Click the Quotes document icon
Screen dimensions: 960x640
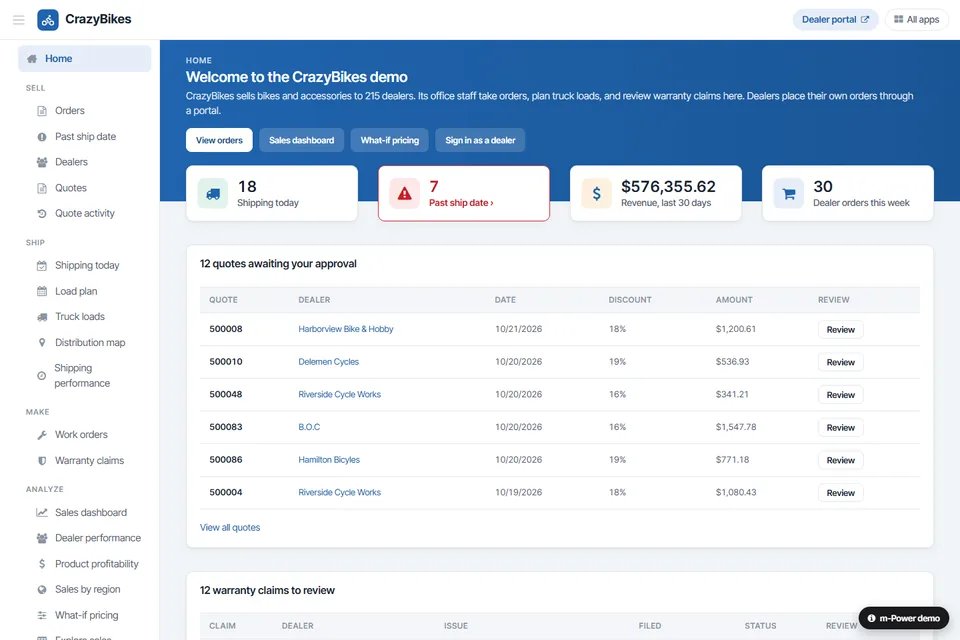[42, 188]
